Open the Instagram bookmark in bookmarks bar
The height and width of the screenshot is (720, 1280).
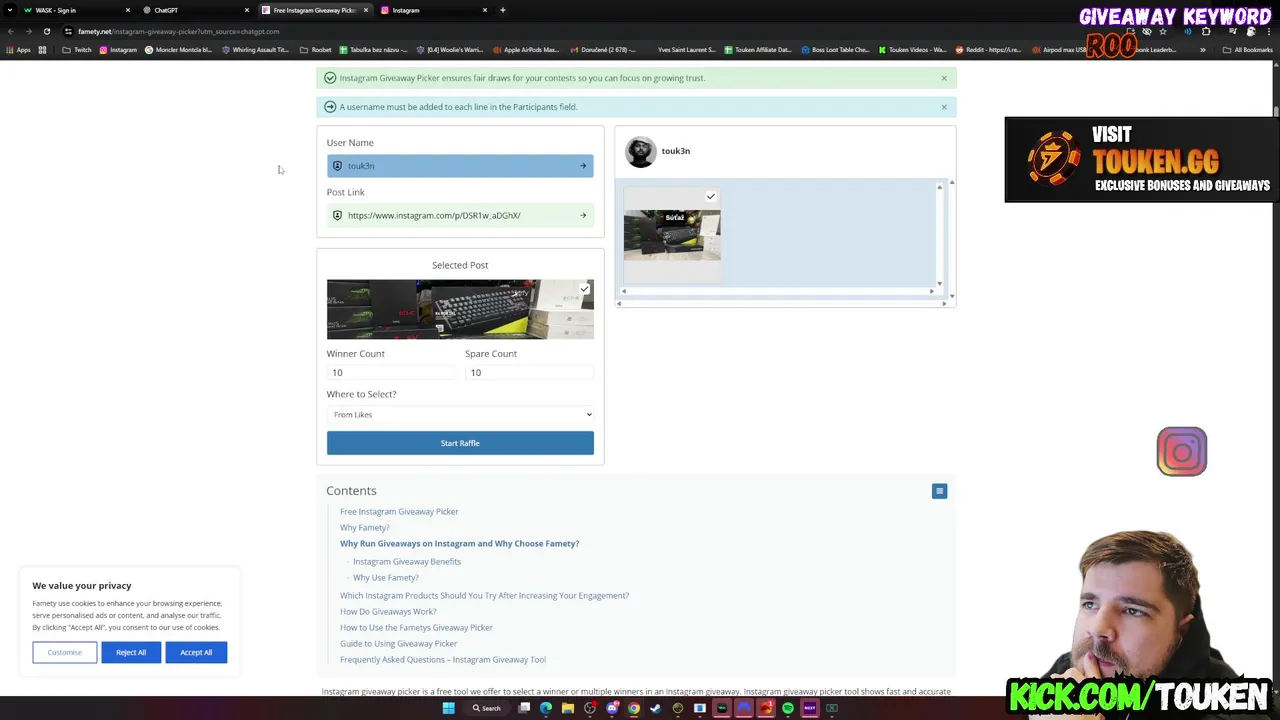click(118, 50)
